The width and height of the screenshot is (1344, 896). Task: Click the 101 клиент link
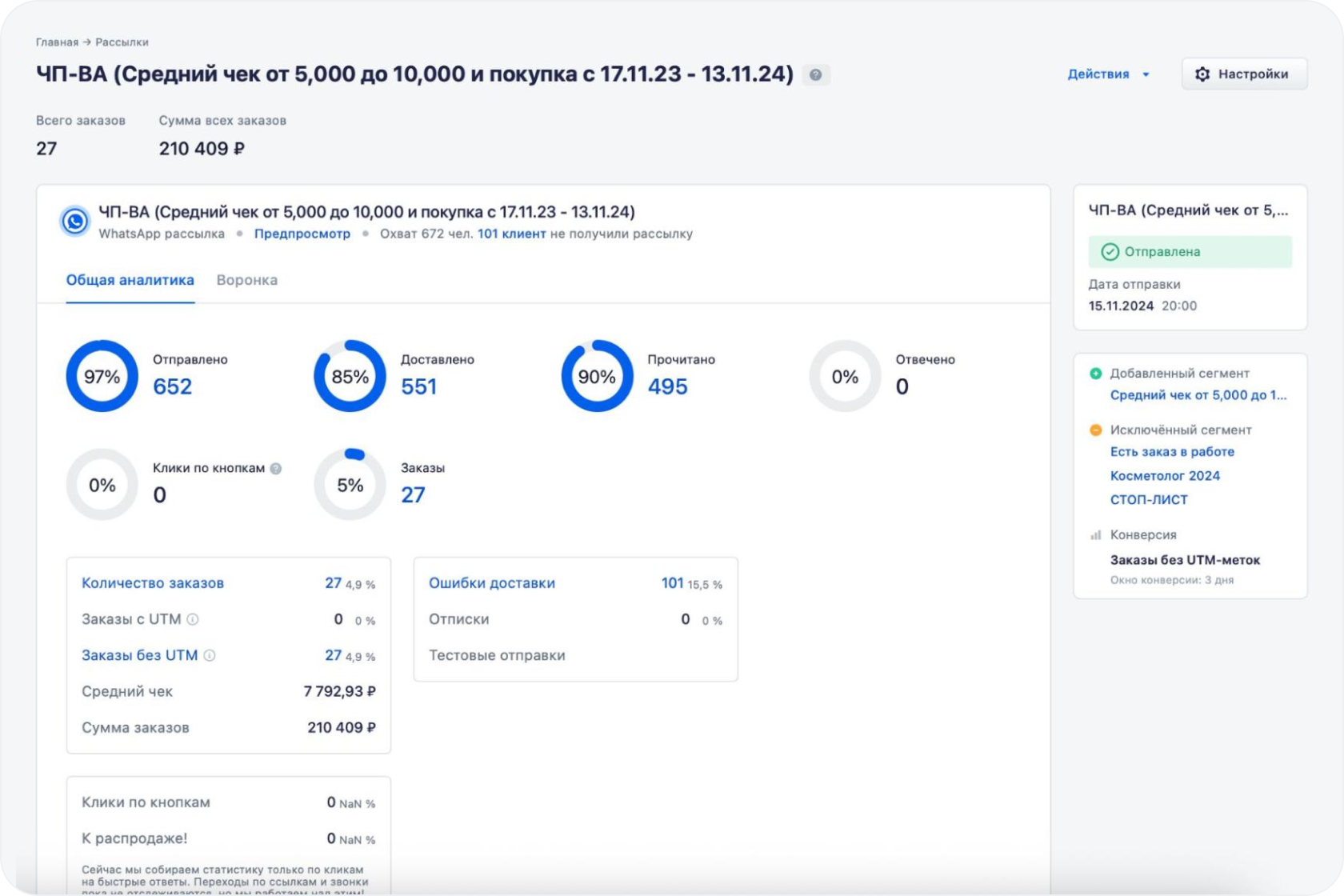511,234
